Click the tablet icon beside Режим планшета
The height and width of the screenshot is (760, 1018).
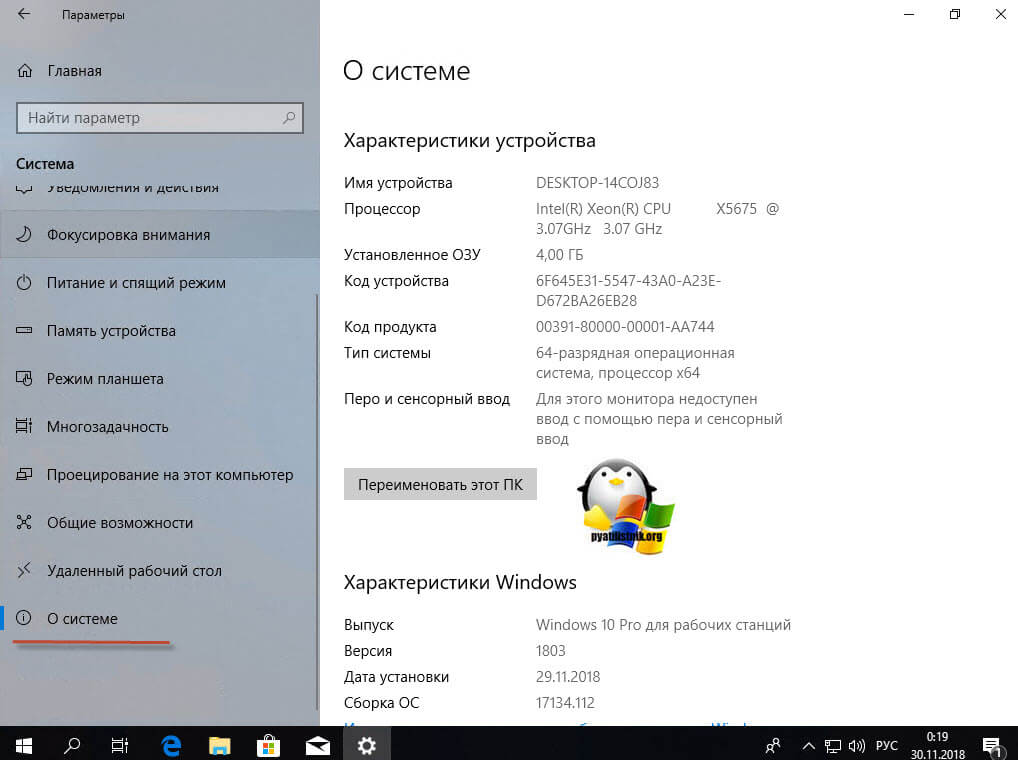click(x=24, y=378)
